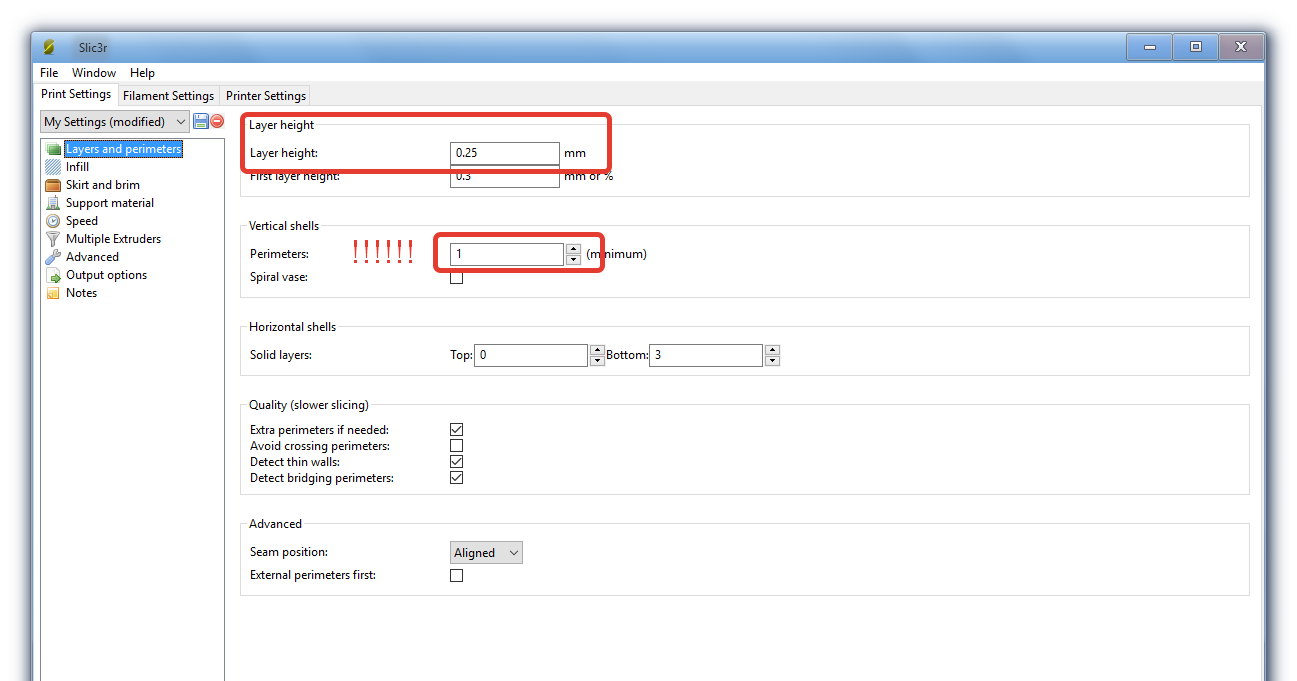Viewport: 1297px width, 681px height.
Task: Select Output options in the tree
Action: click(106, 275)
